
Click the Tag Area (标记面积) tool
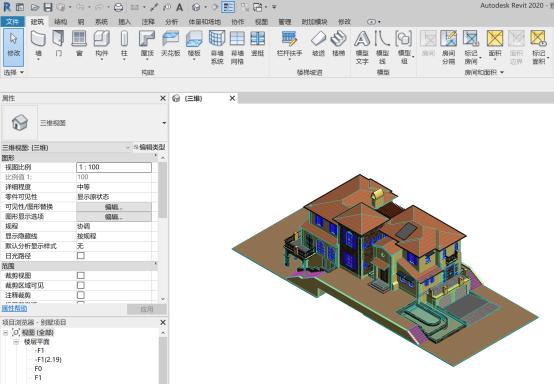point(539,47)
